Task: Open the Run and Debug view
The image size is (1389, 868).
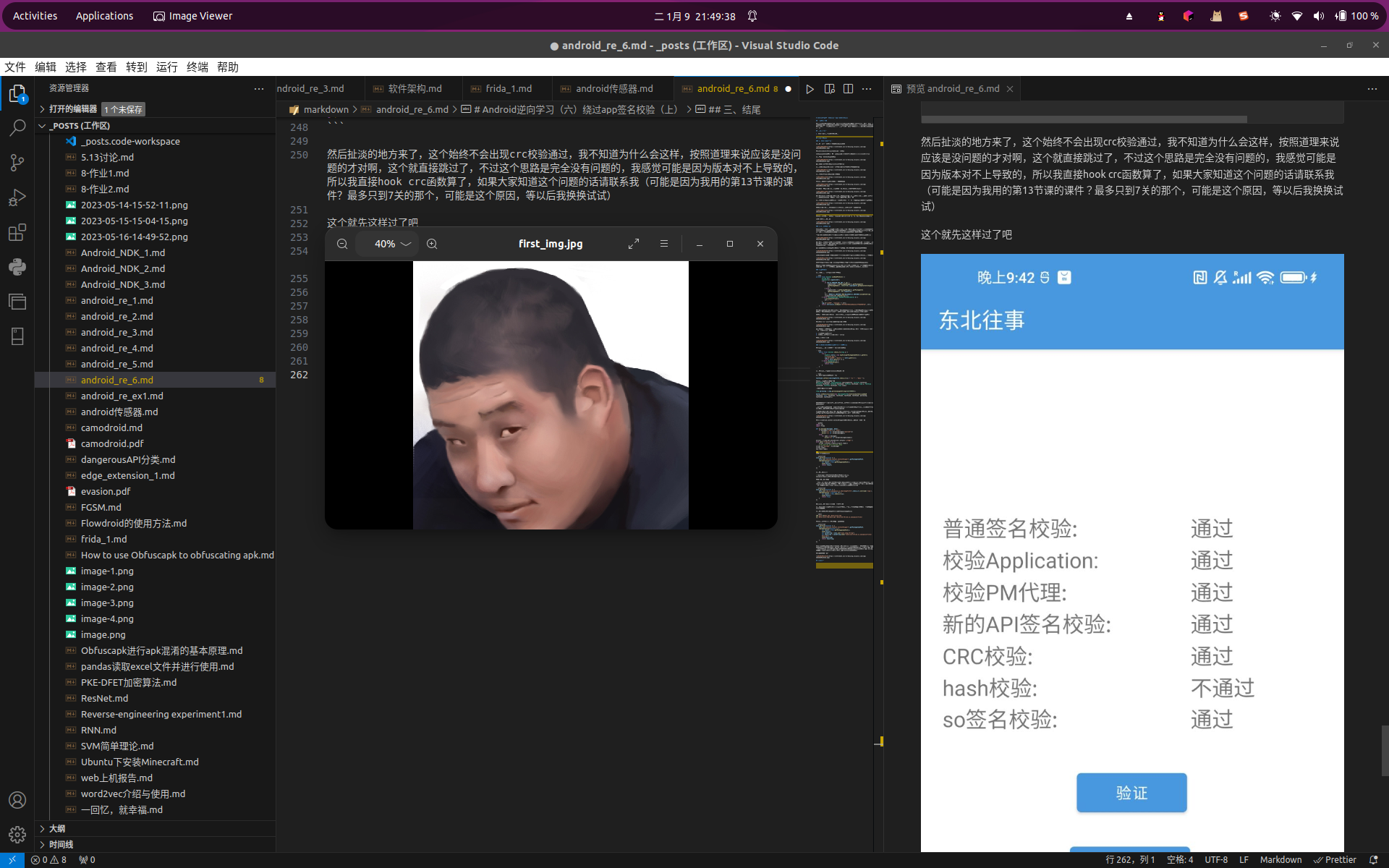Action: click(17, 197)
